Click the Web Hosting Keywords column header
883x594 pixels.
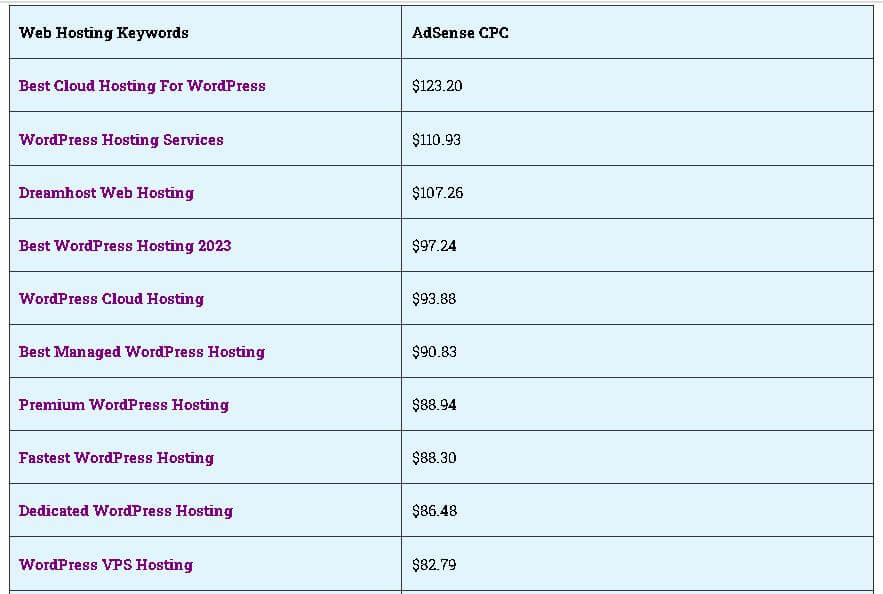104,33
